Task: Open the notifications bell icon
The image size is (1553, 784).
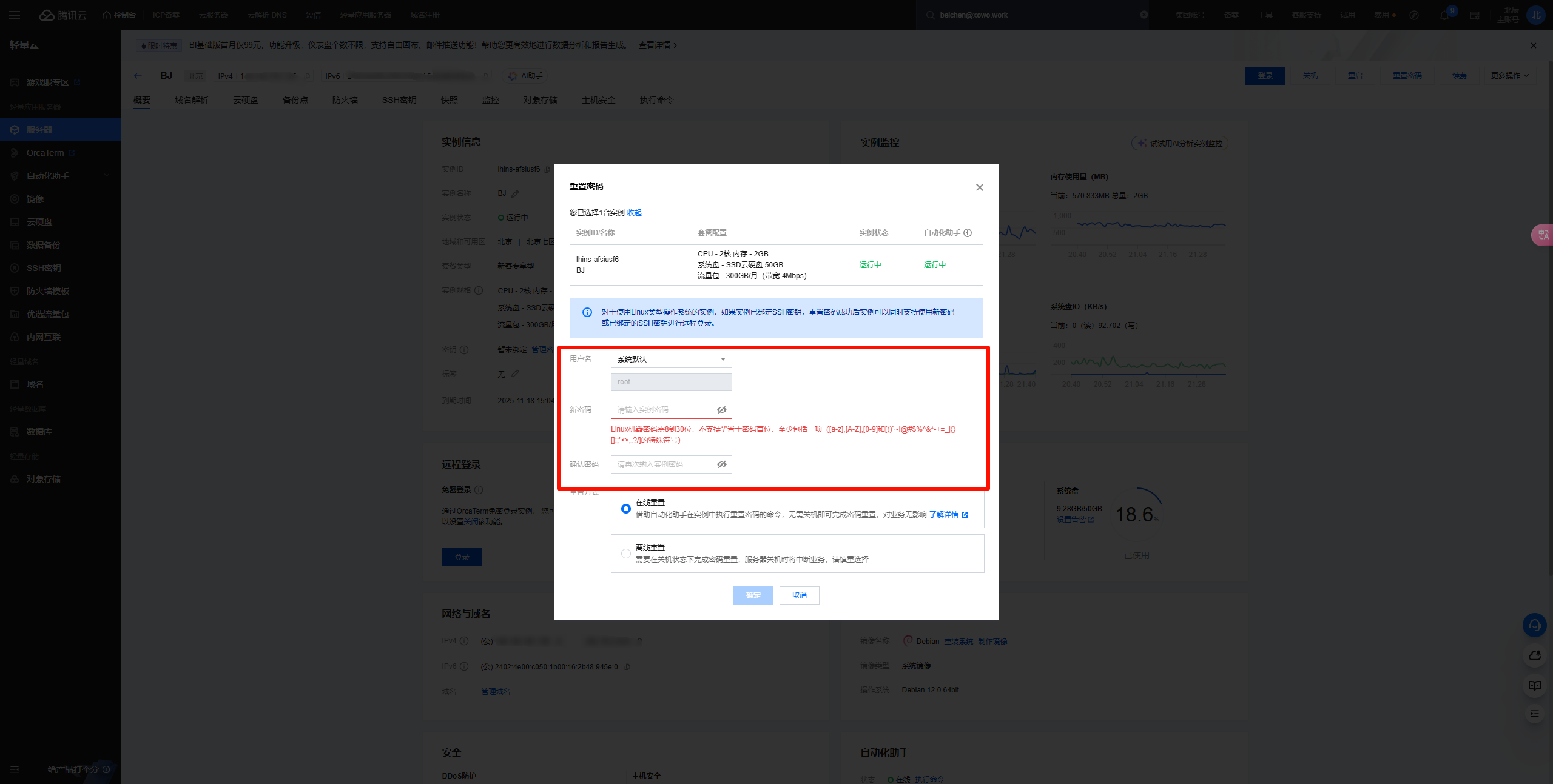Action: click(x=1444, y=15)
